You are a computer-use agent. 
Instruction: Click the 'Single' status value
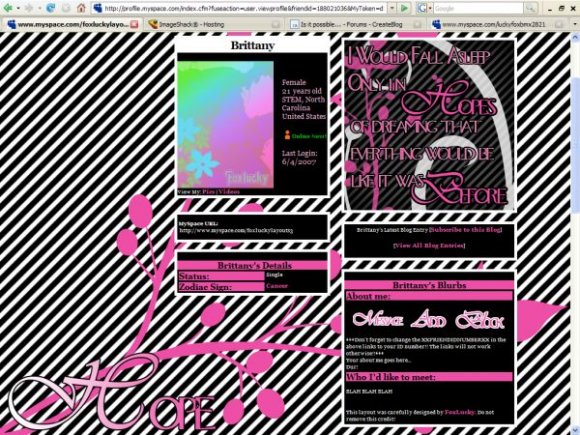tap(274, 274)
